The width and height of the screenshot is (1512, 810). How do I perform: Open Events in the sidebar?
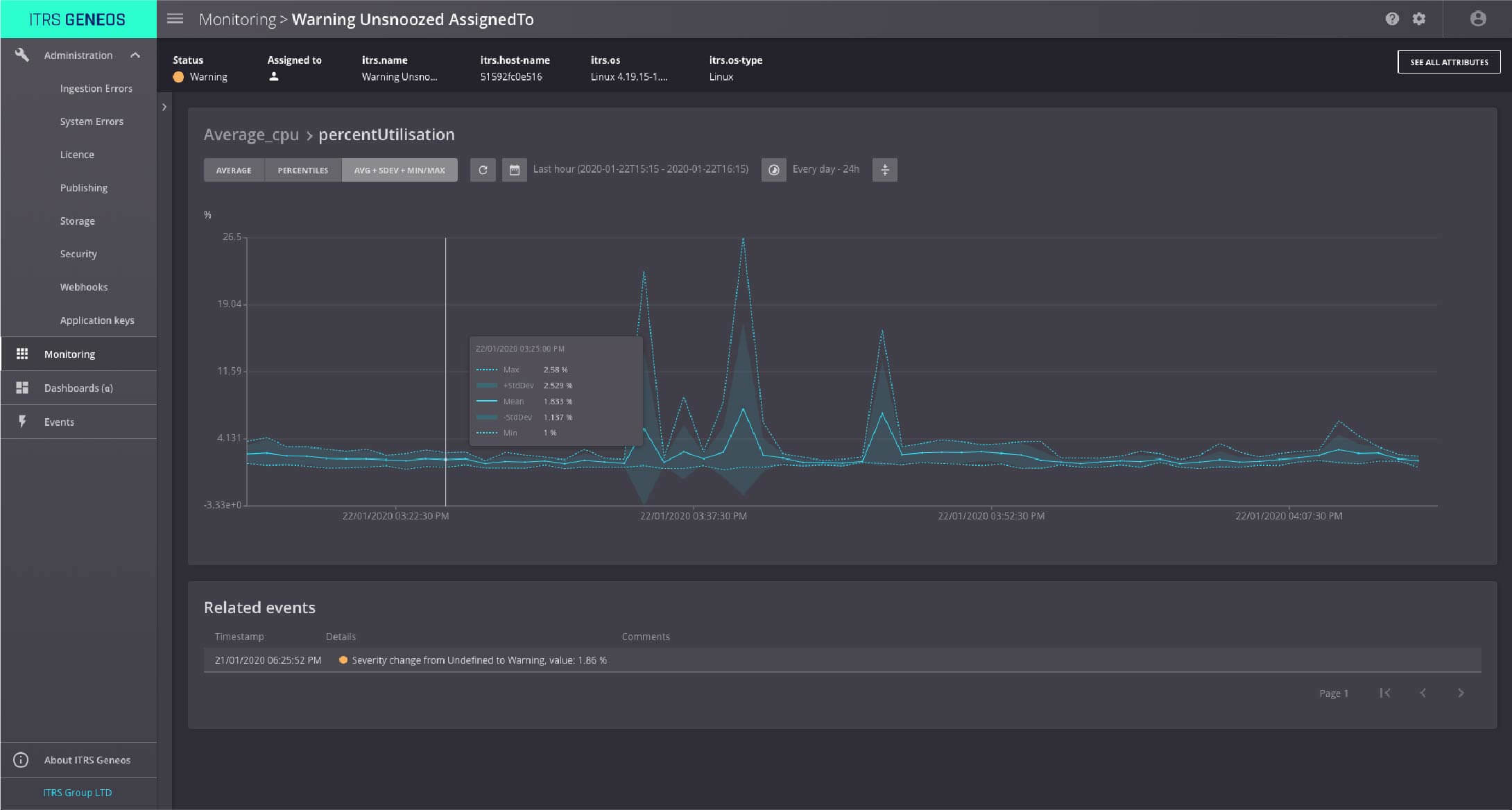click(59, 422)
